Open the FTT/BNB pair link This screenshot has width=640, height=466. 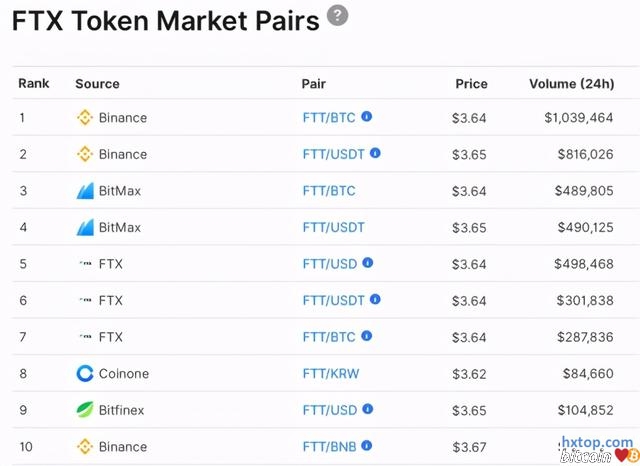[x=329, y=447]
